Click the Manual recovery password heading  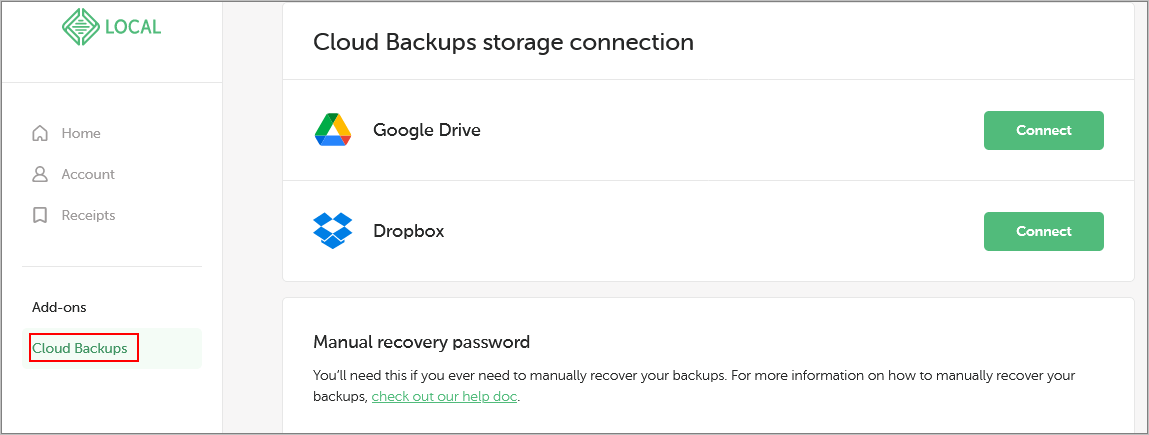coord(421,342)
